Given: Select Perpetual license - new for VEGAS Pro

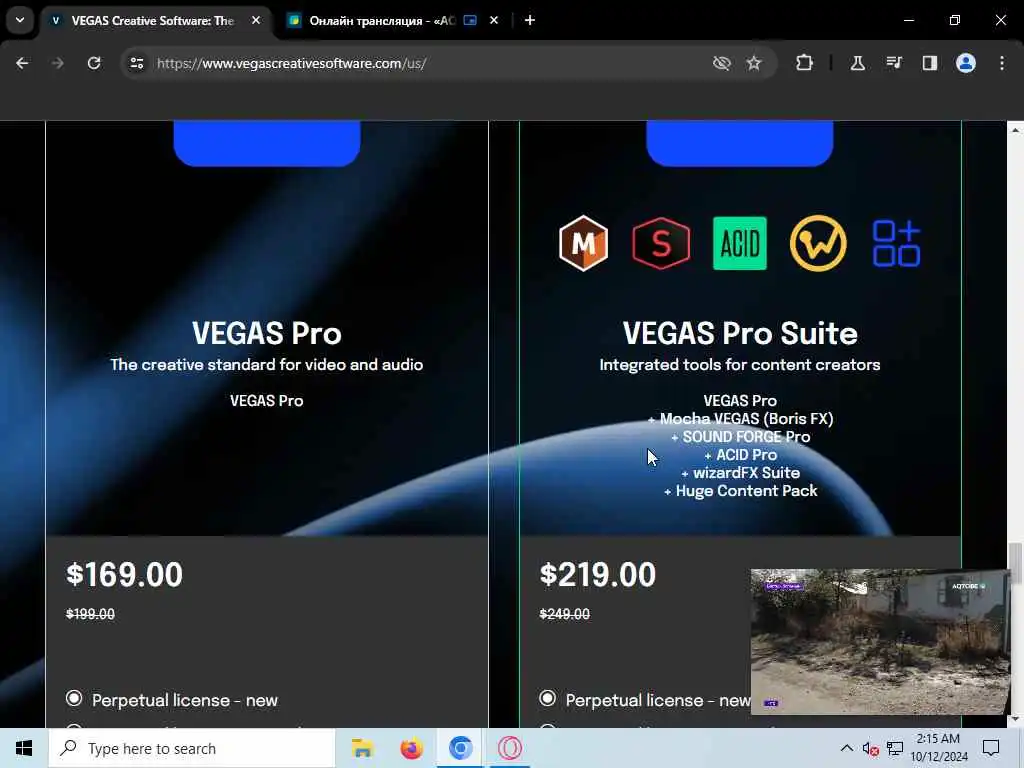Looking at the screenshot, I should click(74, 698).
